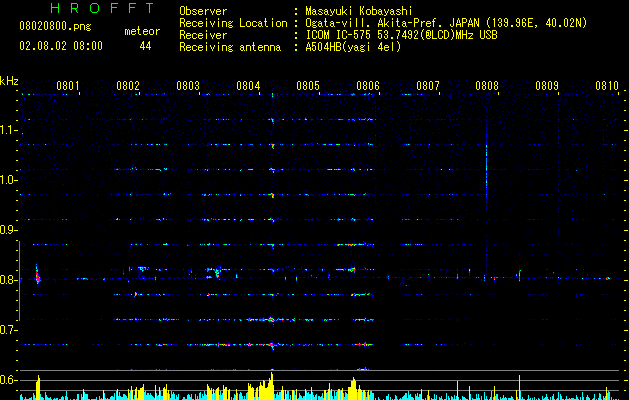Click the timestamp 02.08.02 08:00
This screenshot has width=629, height=400.
[61, 46]
